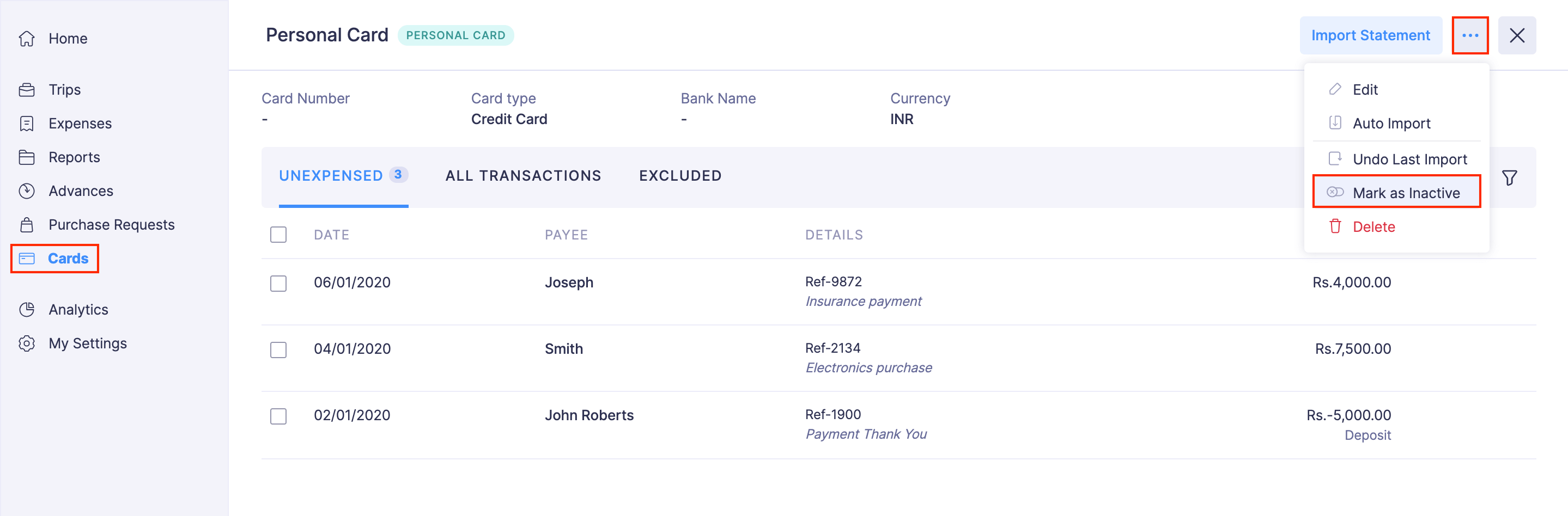Click the Reports folder icon

click(27, 157)
